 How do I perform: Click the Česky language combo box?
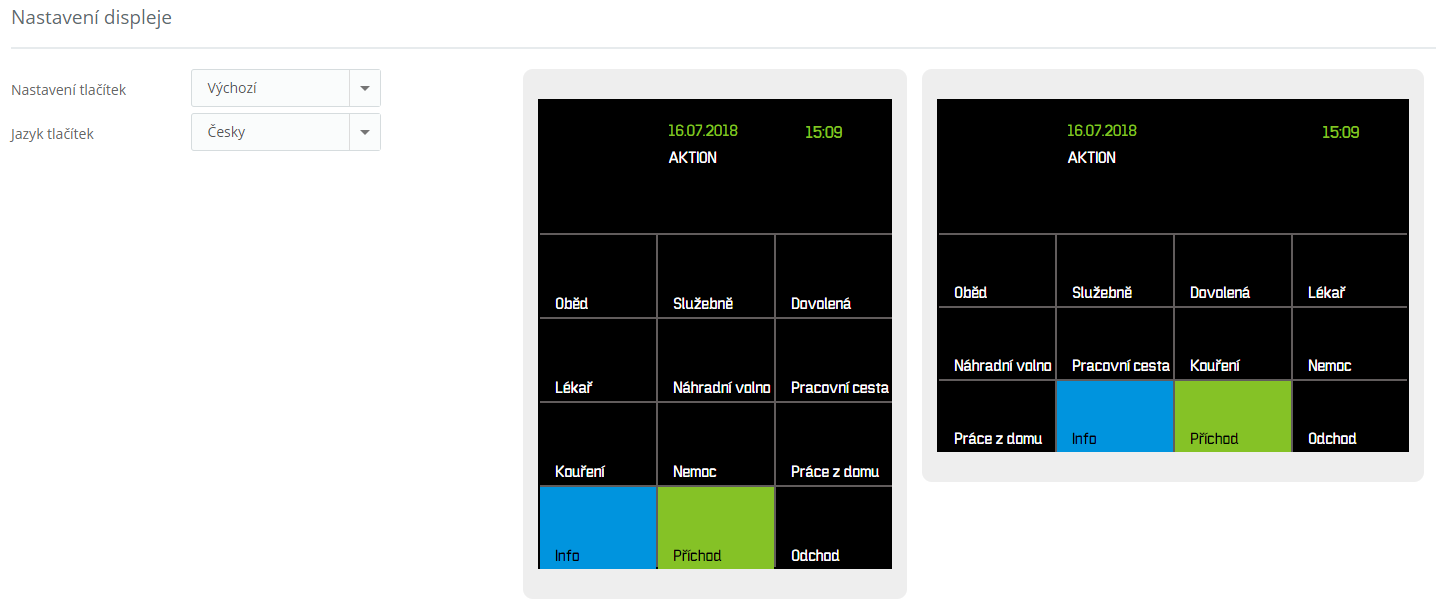coord(270,132)
